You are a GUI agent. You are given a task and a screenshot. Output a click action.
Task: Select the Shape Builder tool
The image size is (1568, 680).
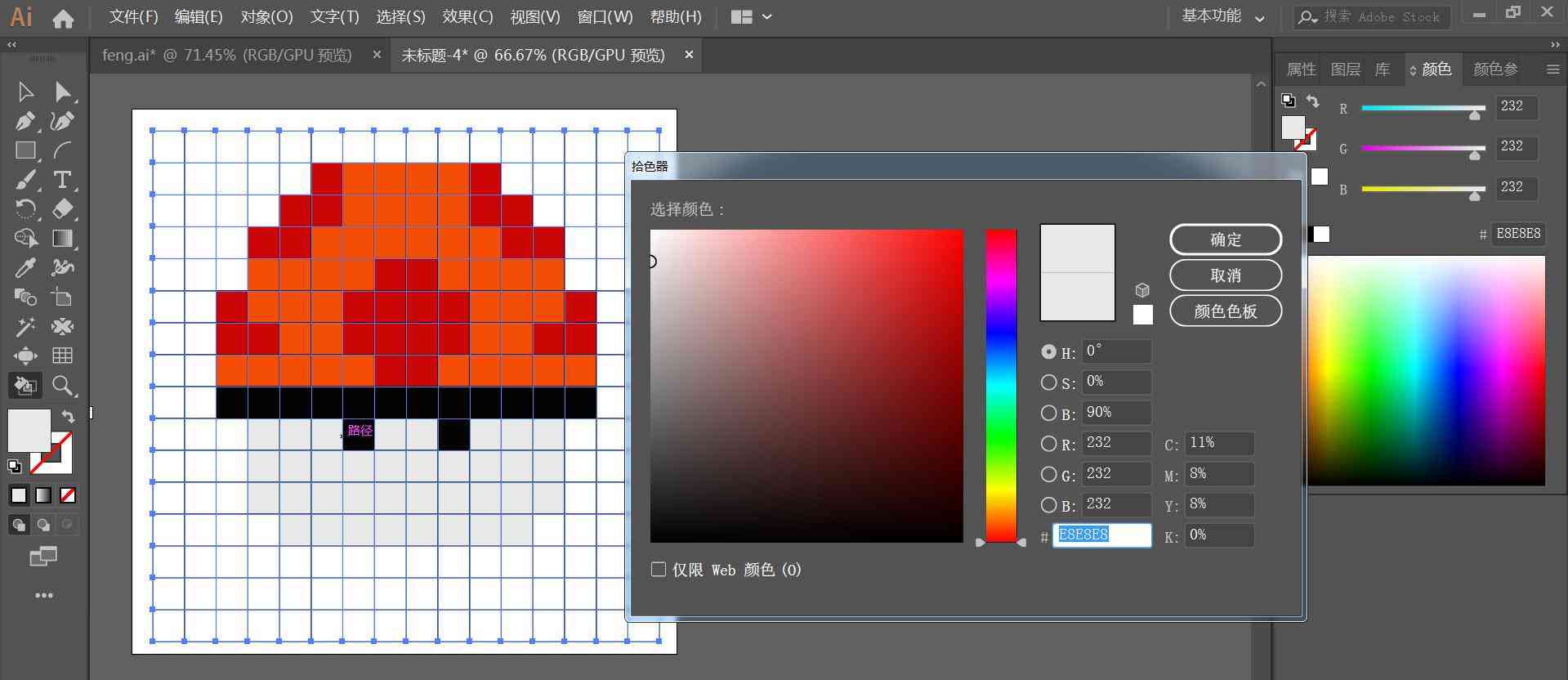pos(25,239)
